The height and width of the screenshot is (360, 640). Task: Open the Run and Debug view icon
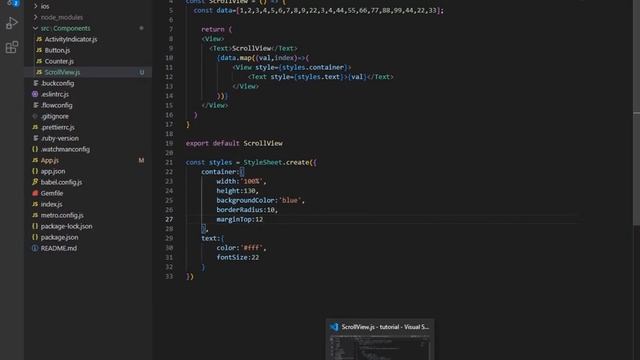tap(11, 23)
